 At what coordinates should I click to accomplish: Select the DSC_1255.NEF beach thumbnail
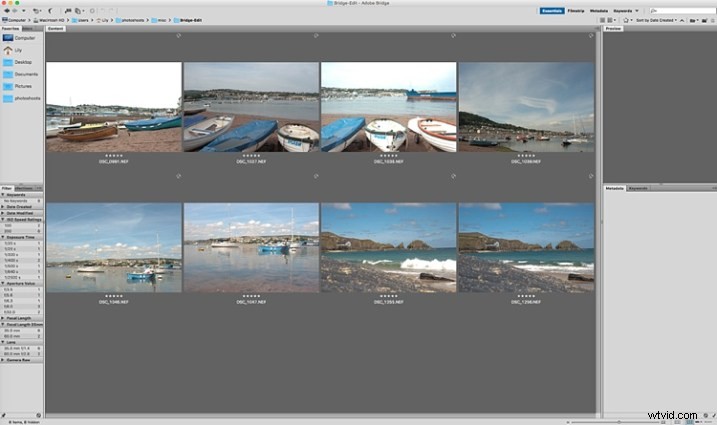coord(388,247)
